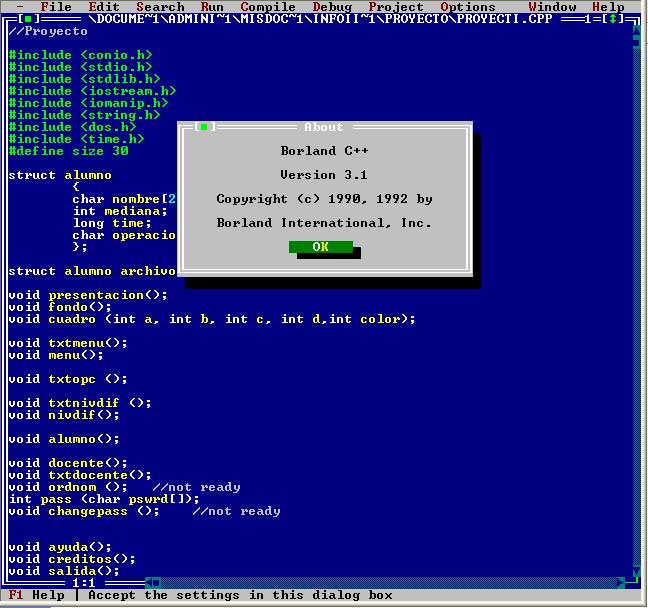Click the 'Borland C++' text in About

click(x=324, y=151)
